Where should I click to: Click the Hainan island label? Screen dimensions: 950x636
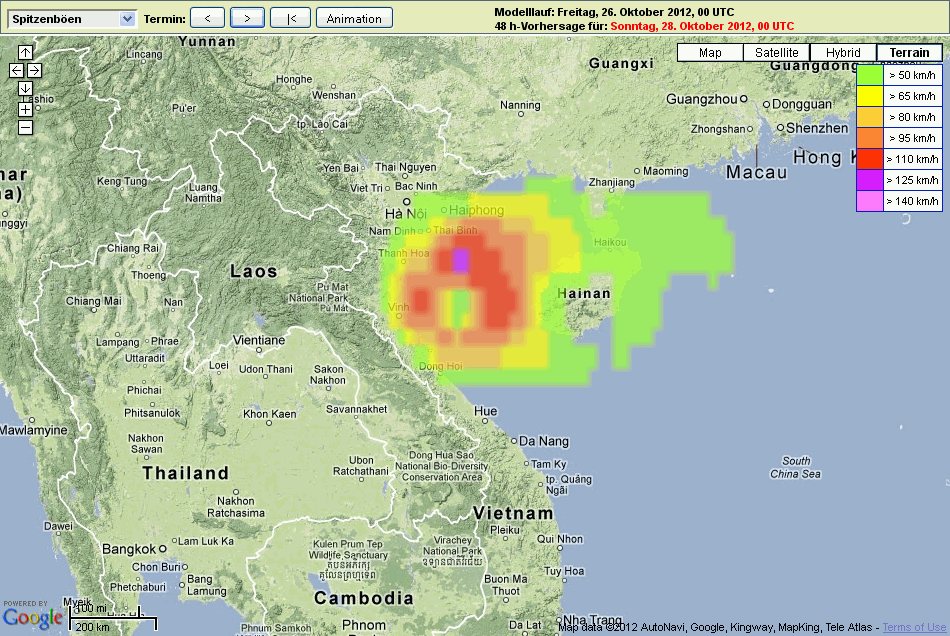584,294
